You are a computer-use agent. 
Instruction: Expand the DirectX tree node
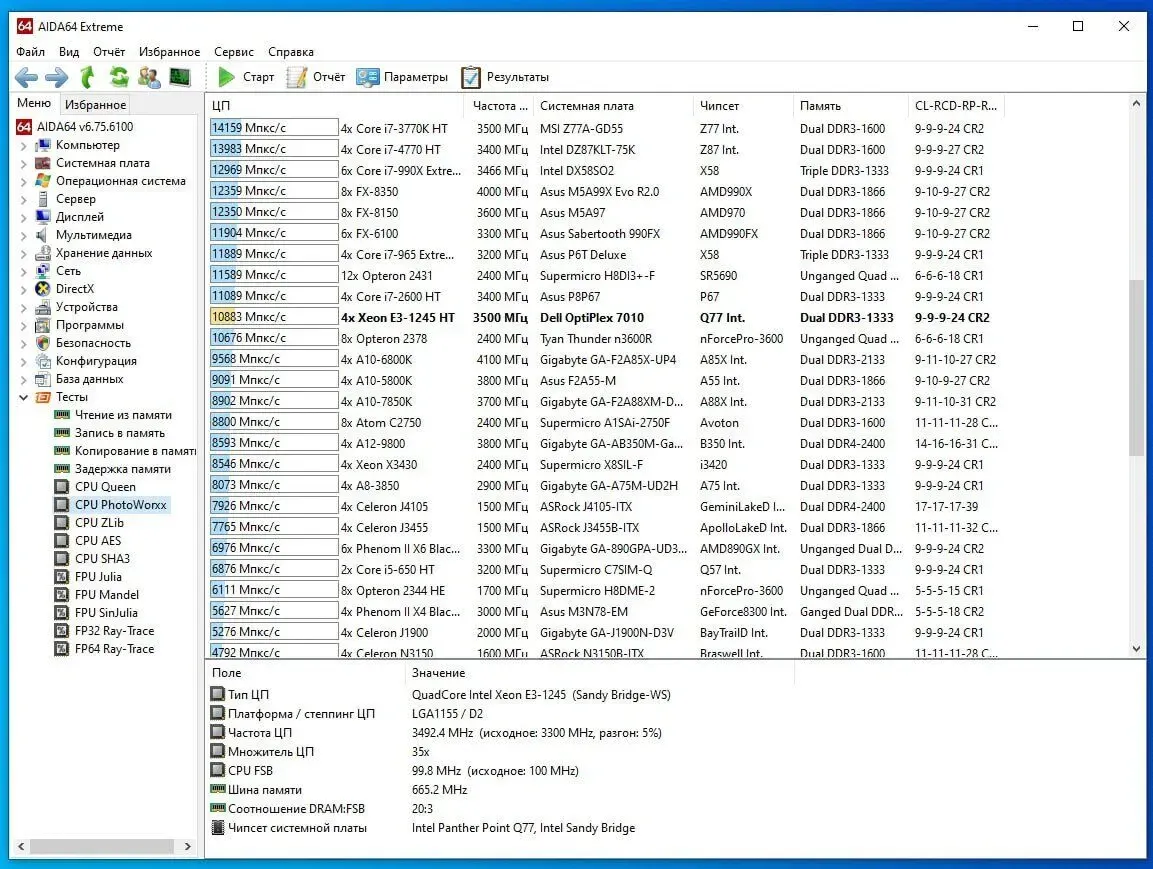click(24, 289)
